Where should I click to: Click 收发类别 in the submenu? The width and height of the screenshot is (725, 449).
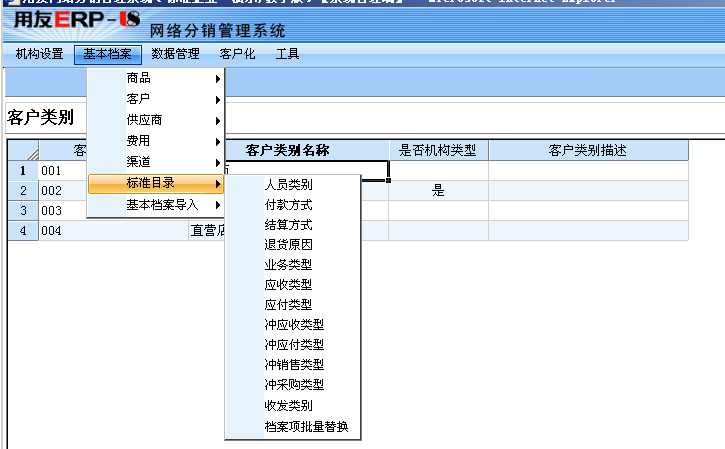click(x=288, y=406)
